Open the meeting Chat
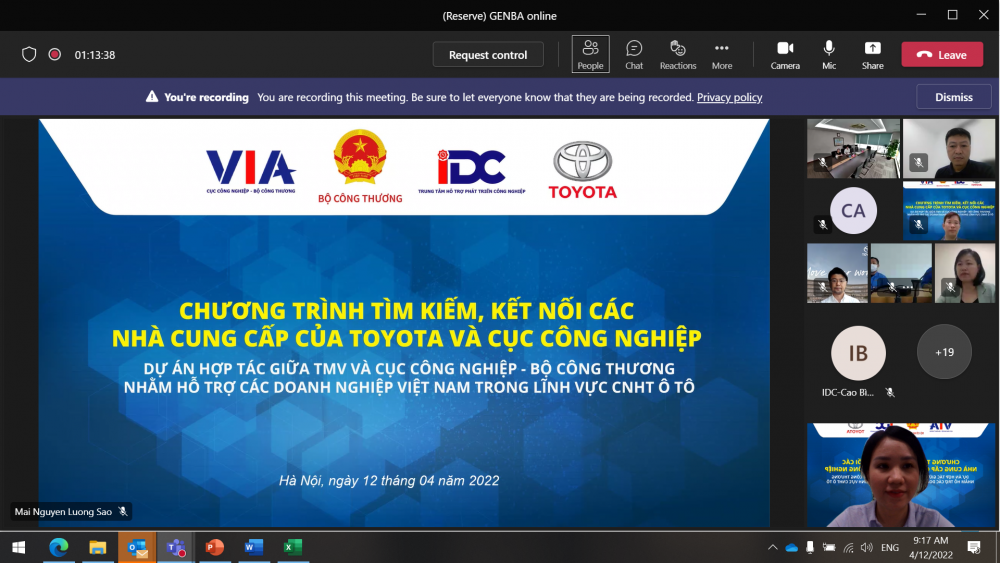 pyautogui.click(x=634, y=54)
